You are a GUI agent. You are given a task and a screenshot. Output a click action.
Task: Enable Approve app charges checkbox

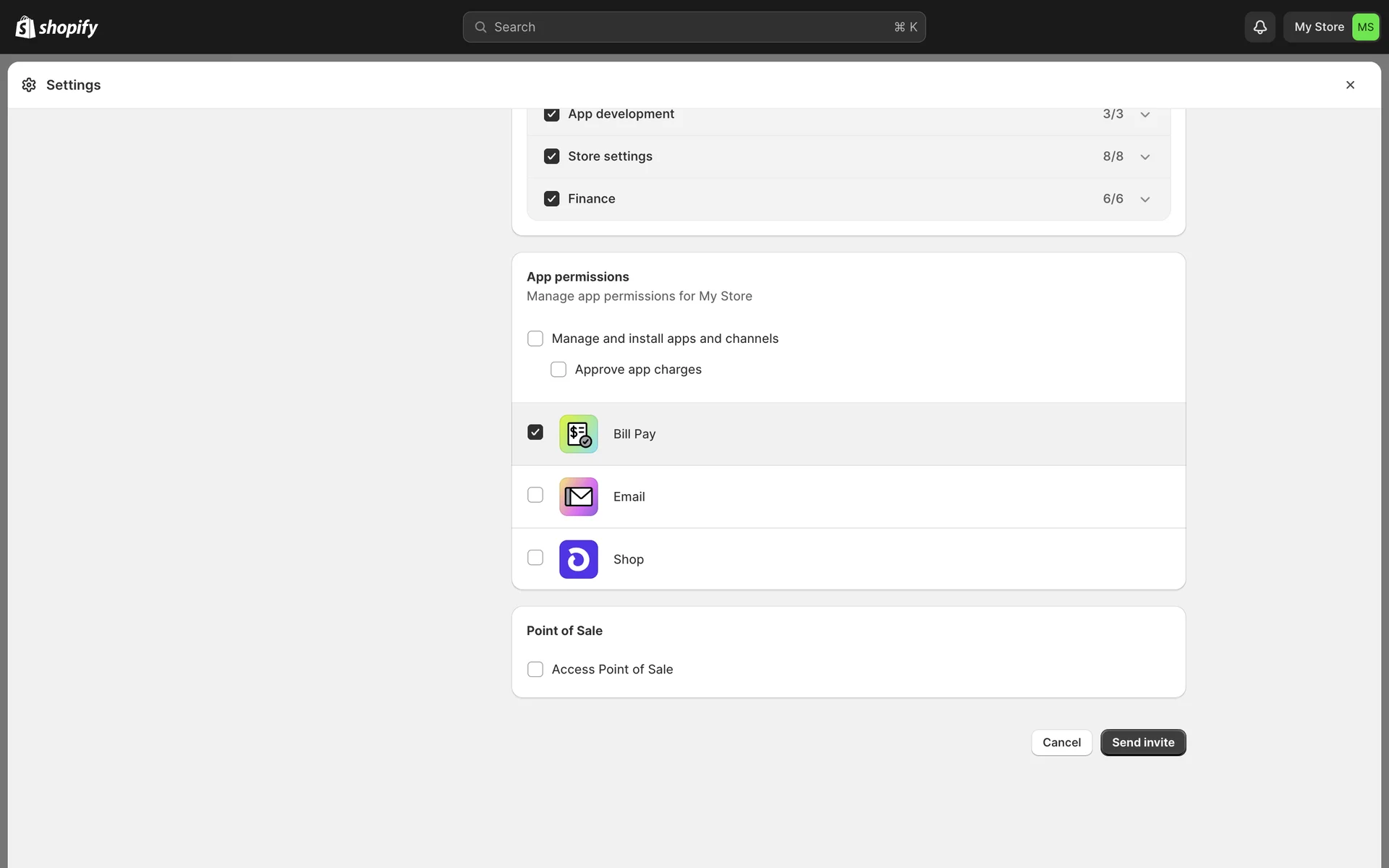pos(558,370)
